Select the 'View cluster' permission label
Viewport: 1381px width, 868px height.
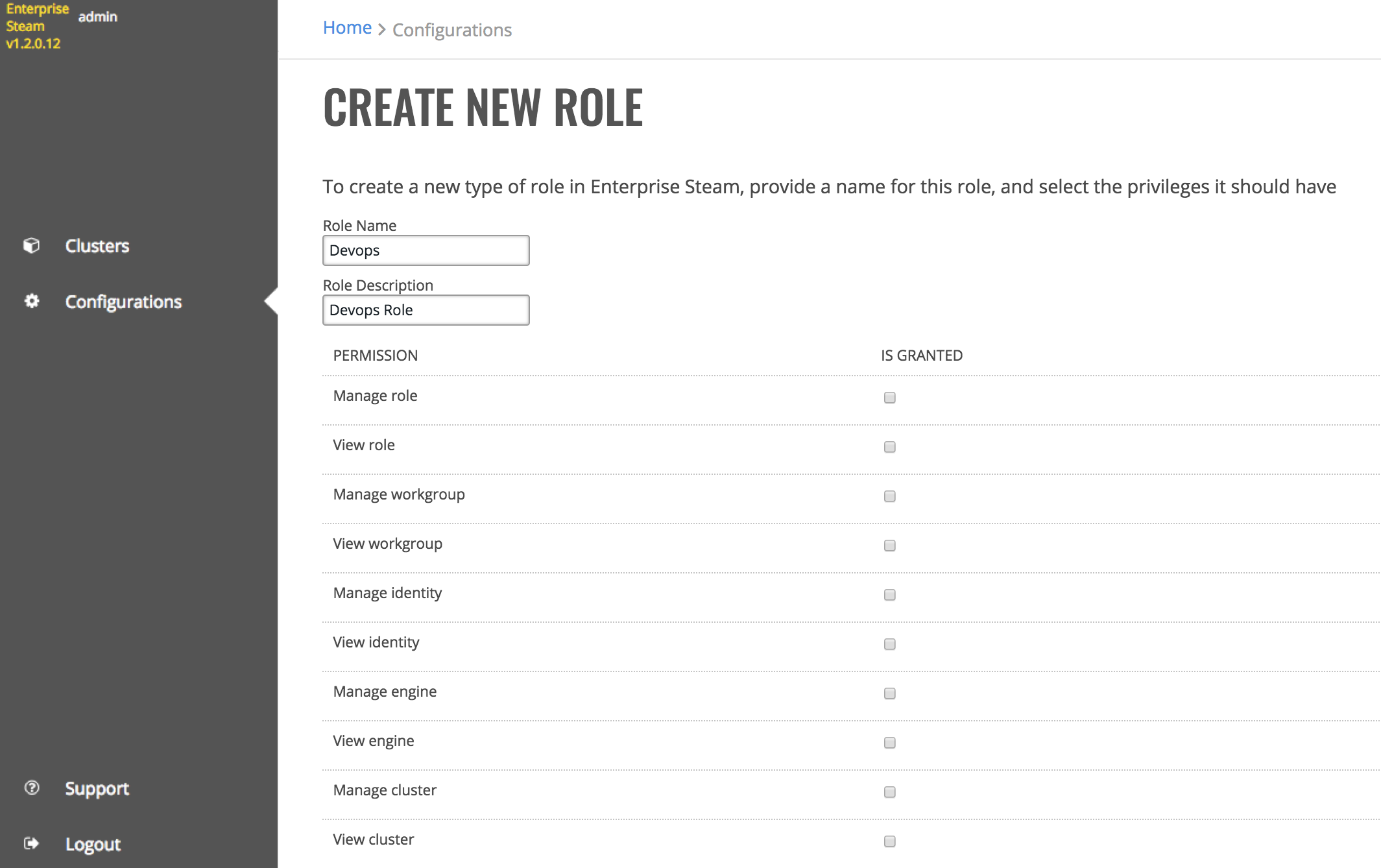click(x=374, y=839)
